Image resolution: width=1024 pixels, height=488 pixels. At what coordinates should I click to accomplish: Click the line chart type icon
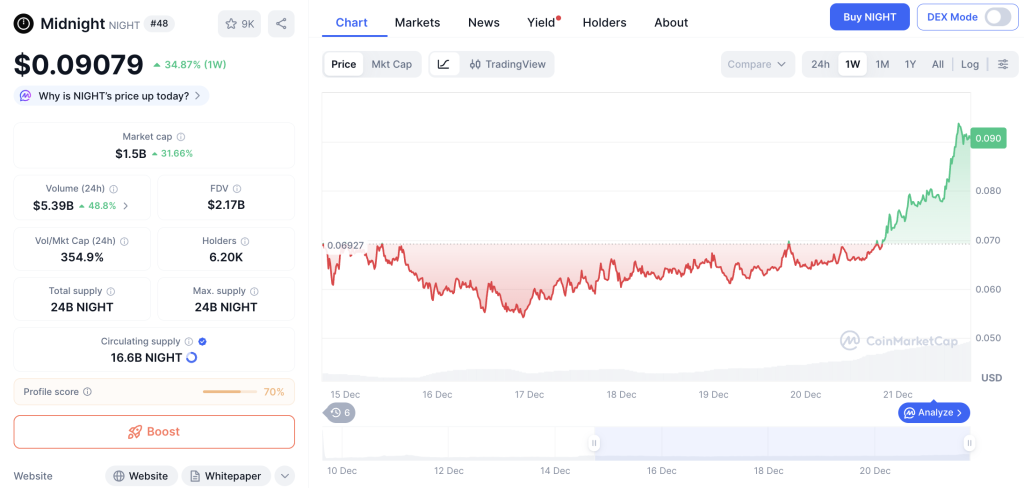tap(444, 64)
